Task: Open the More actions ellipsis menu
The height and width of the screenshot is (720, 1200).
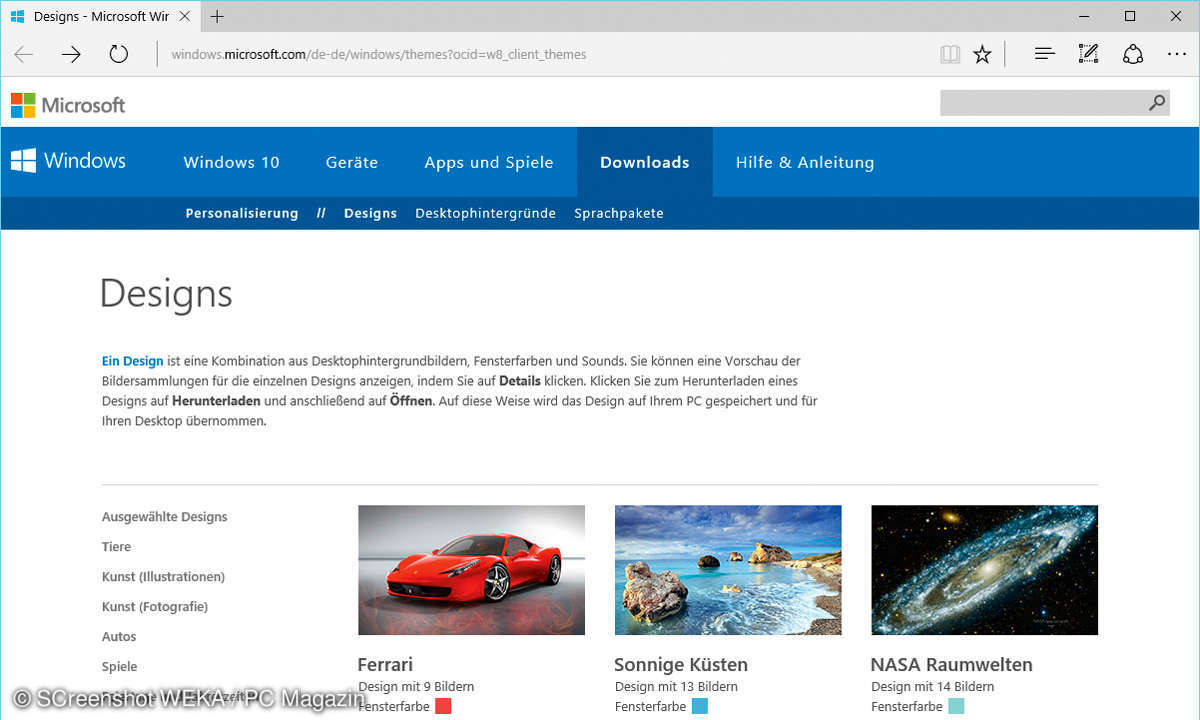Action: [1177, 54]
